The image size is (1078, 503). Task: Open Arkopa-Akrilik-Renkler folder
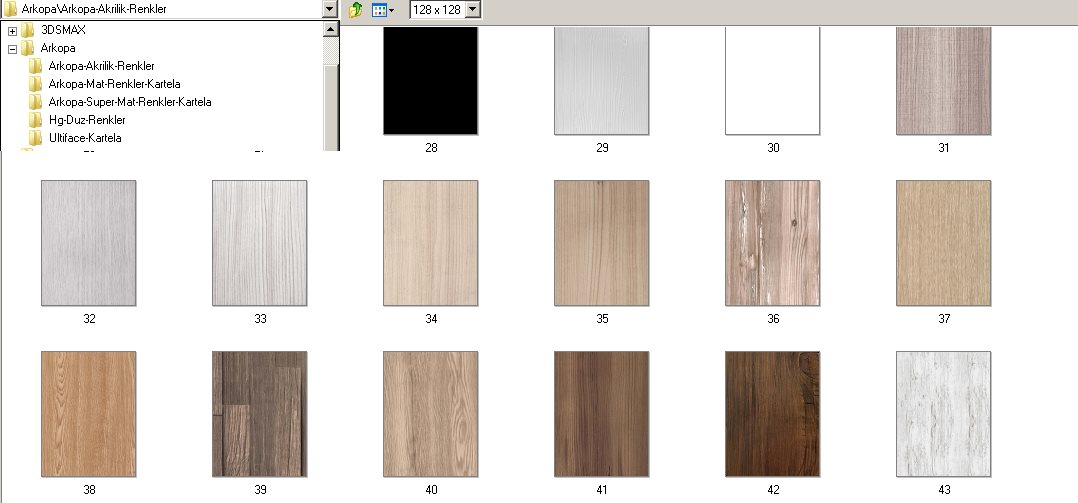point(101,66)
